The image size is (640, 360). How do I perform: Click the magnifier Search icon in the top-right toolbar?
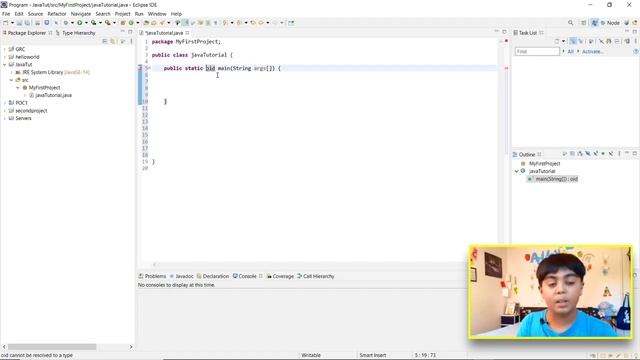571,23
